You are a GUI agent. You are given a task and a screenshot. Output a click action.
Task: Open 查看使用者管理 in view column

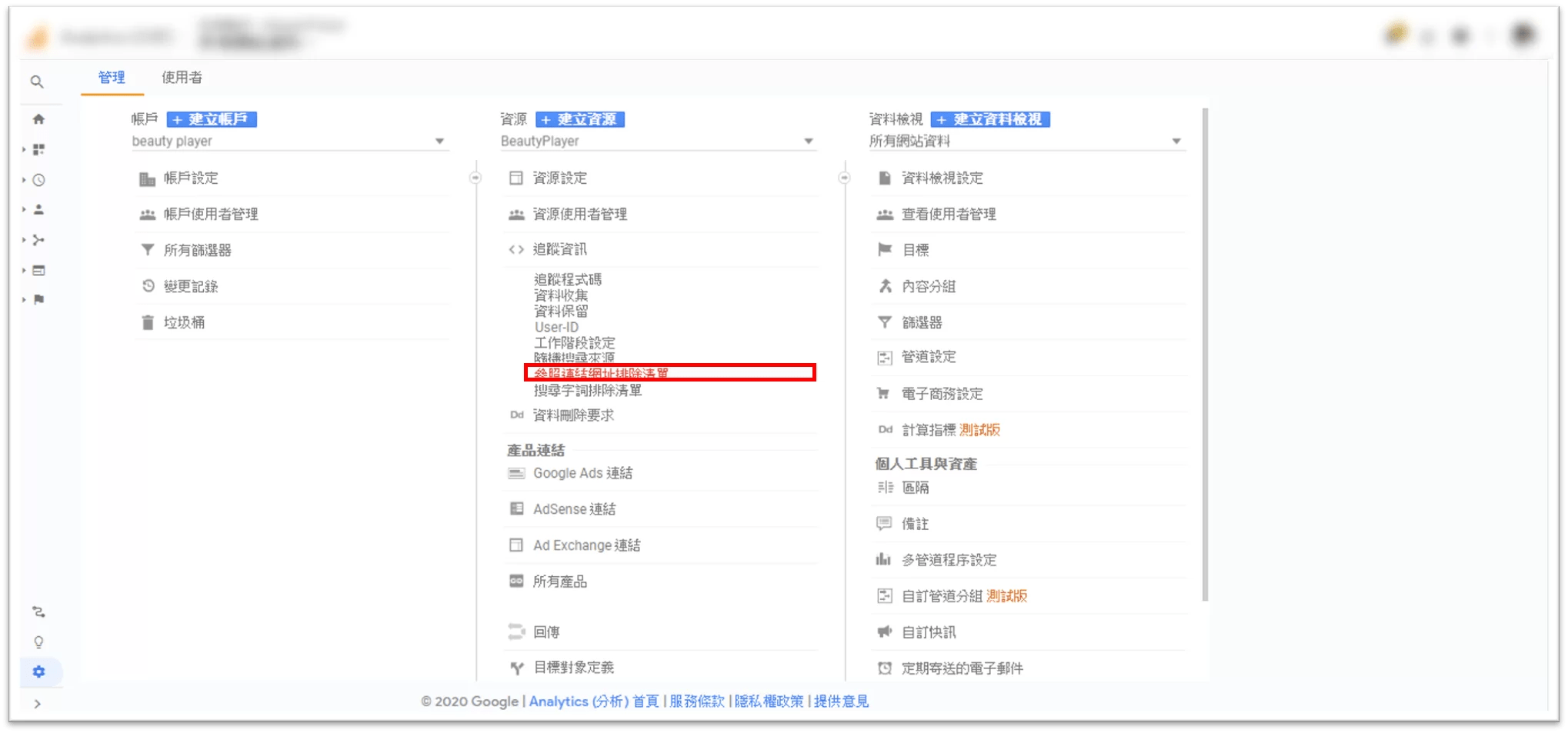[x=949, y=215]
